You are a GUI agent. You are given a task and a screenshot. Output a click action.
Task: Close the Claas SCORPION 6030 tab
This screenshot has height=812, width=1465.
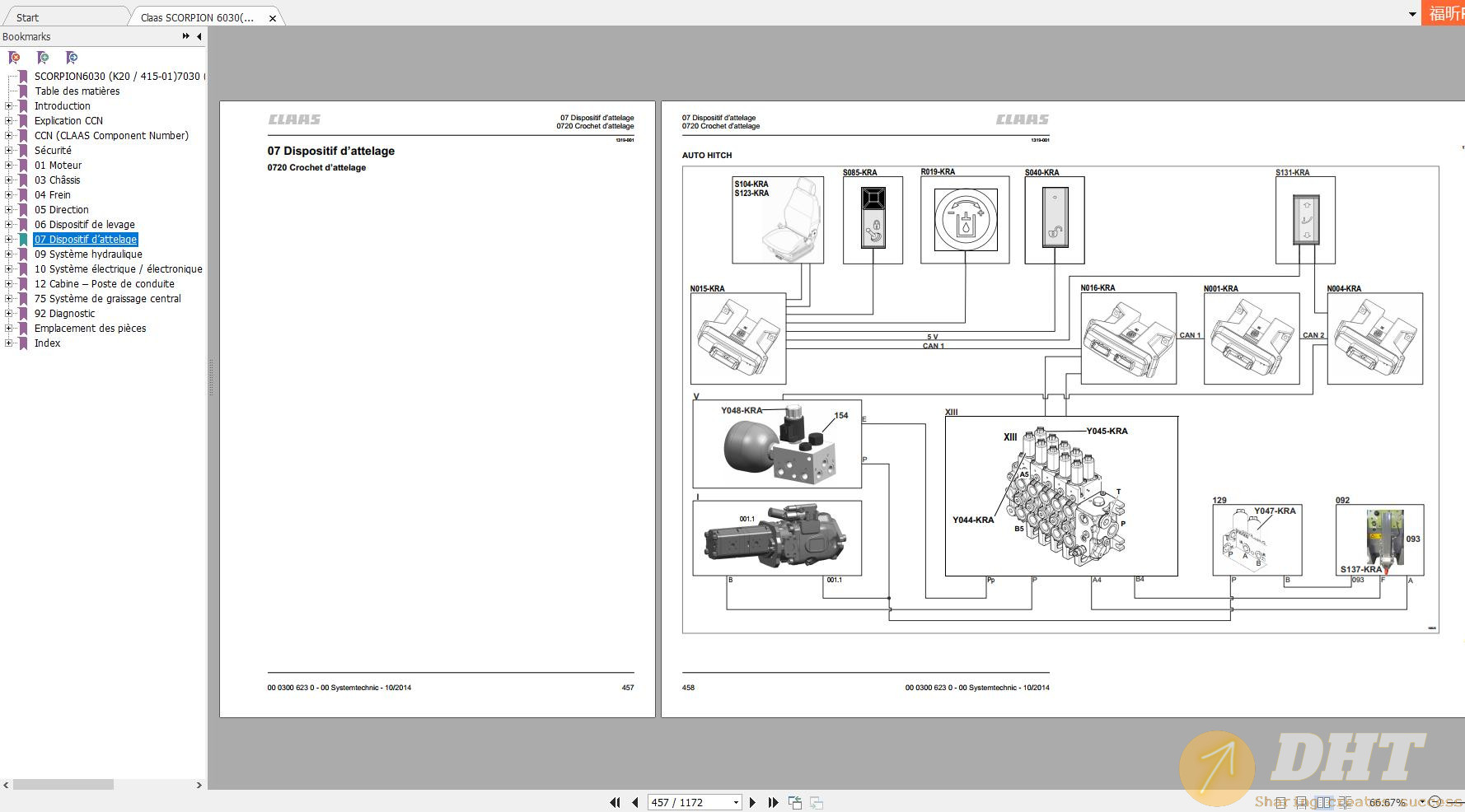click(273, 18)
